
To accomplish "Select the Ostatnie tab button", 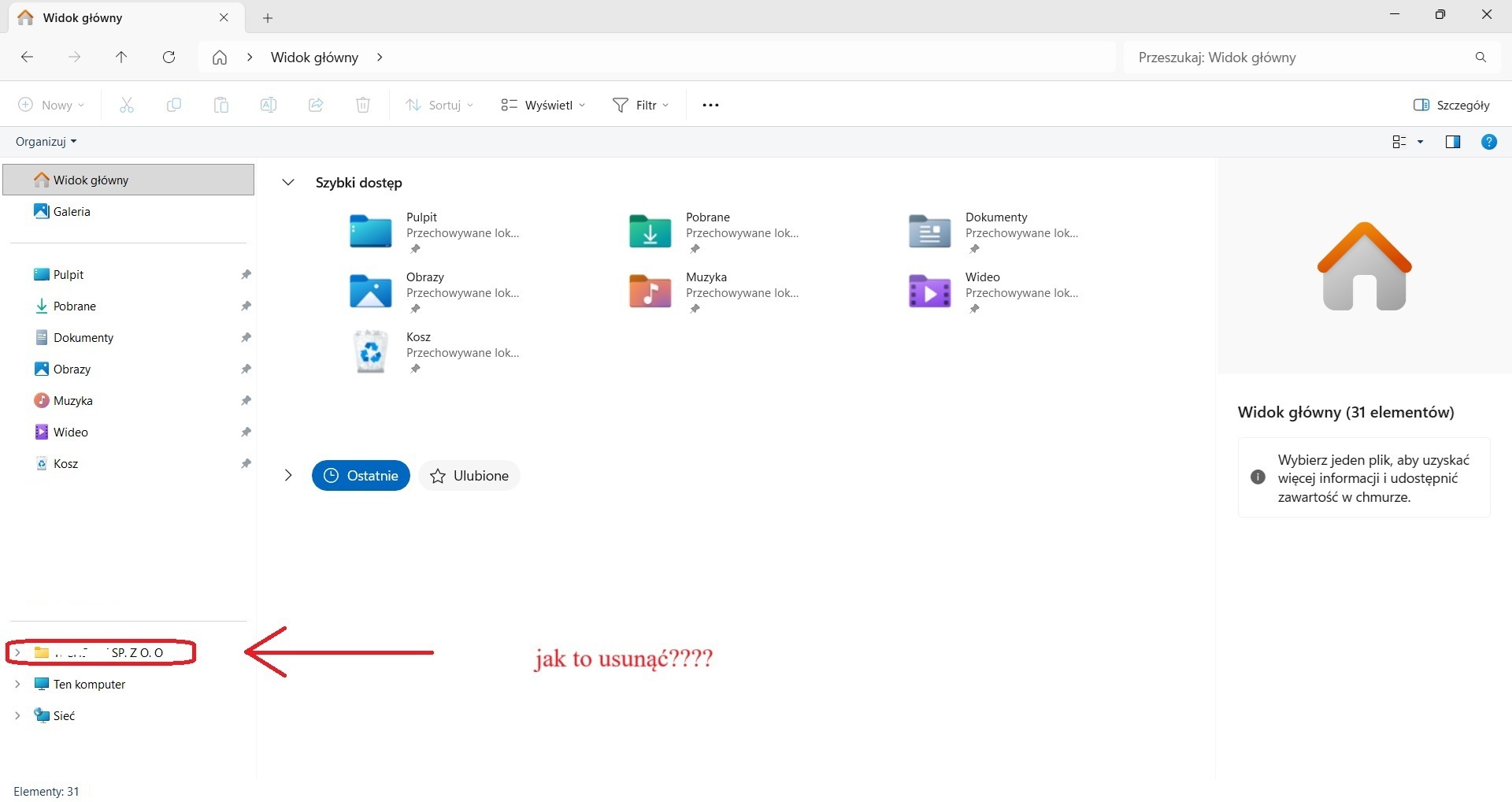I will (361, 475).
